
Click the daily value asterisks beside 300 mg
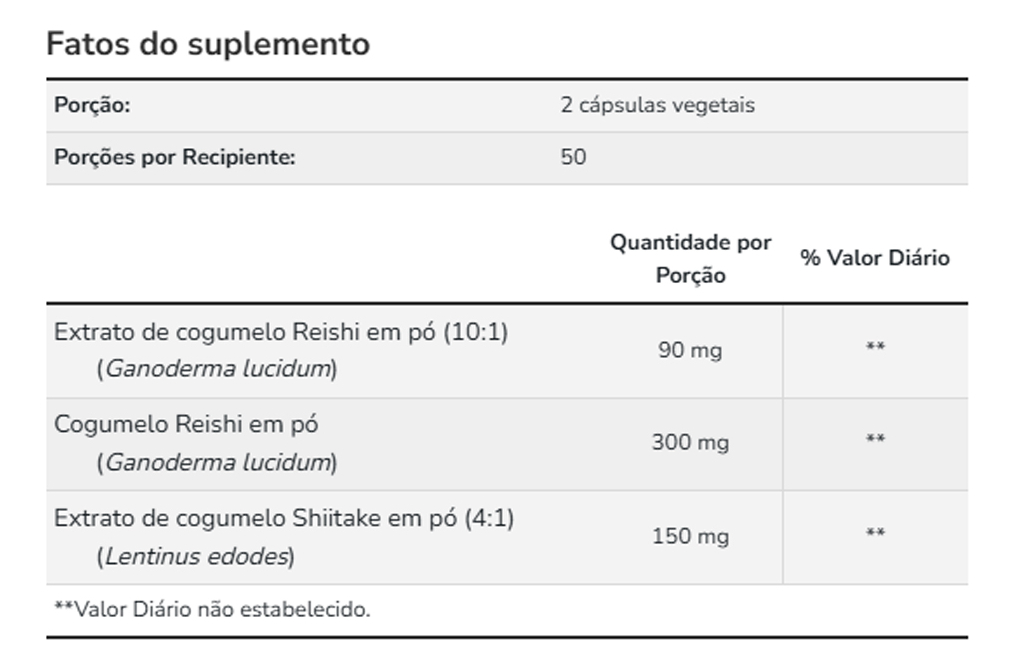875,440
